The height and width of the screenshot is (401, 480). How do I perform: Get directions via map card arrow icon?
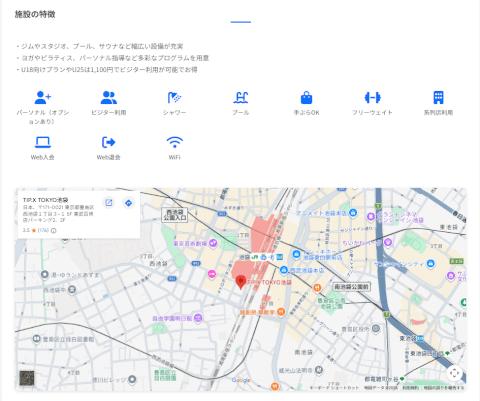click(129, 203)
